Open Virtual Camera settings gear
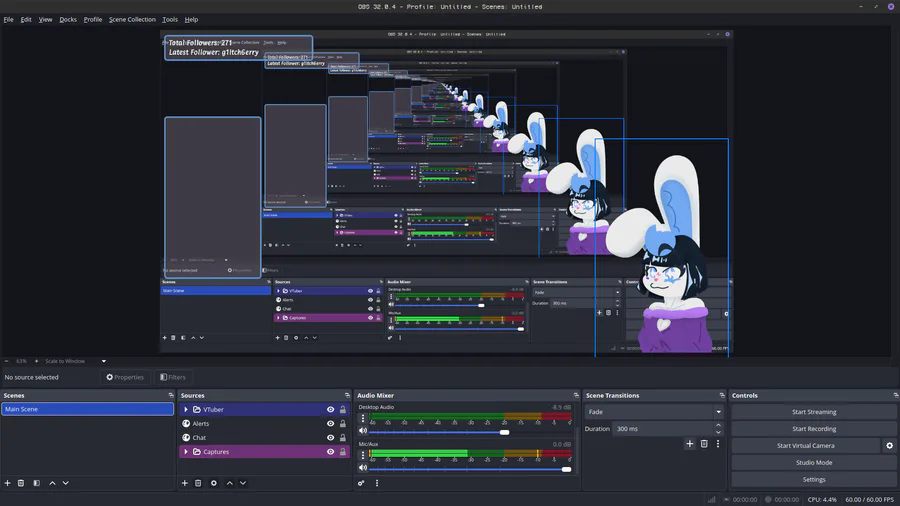The image size is (900, 506). [890, 446]
